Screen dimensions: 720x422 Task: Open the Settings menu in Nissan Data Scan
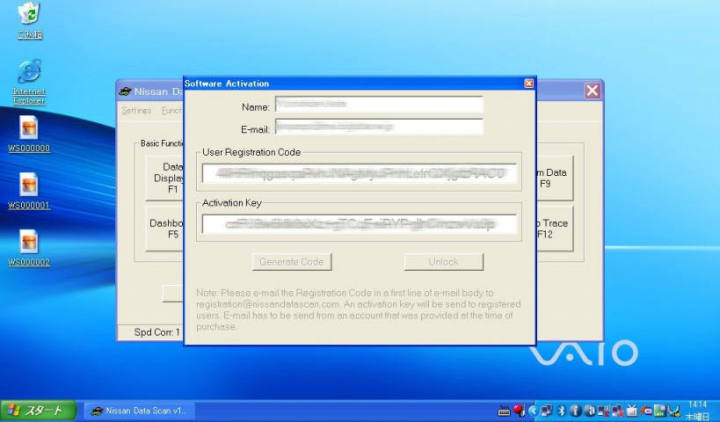[x=136, y=111]
